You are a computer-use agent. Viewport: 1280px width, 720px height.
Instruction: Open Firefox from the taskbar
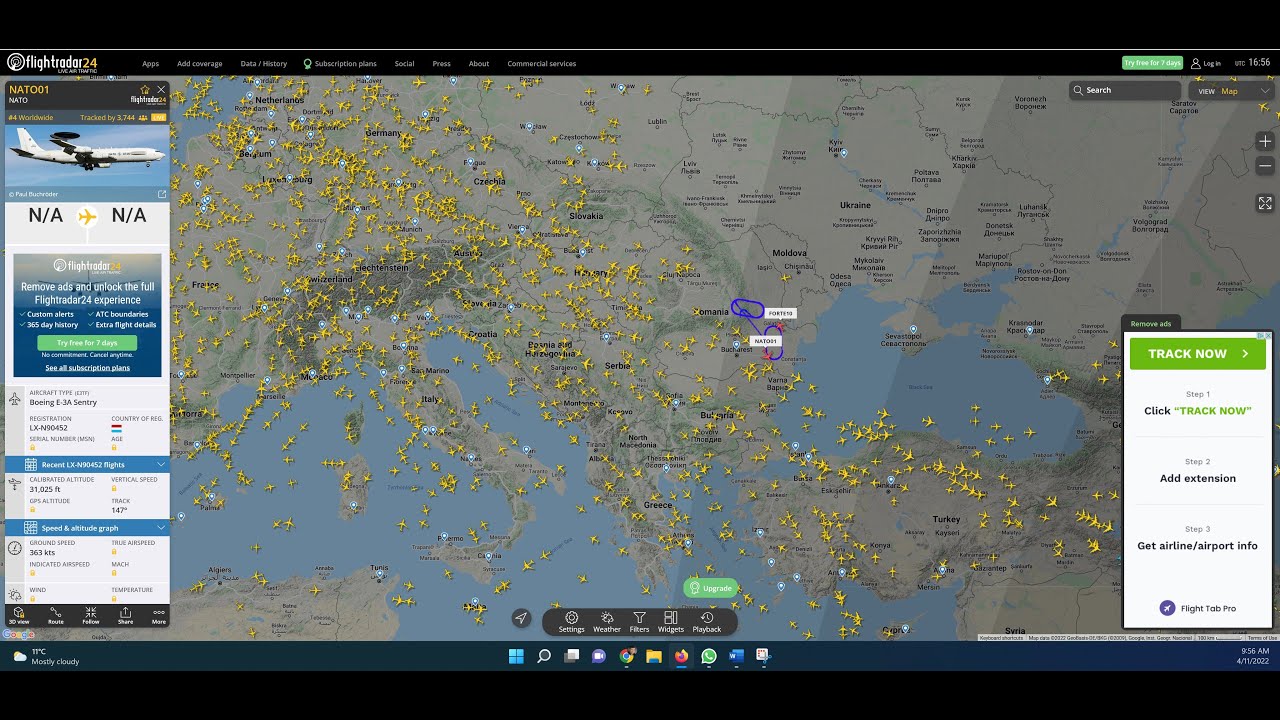682,656
